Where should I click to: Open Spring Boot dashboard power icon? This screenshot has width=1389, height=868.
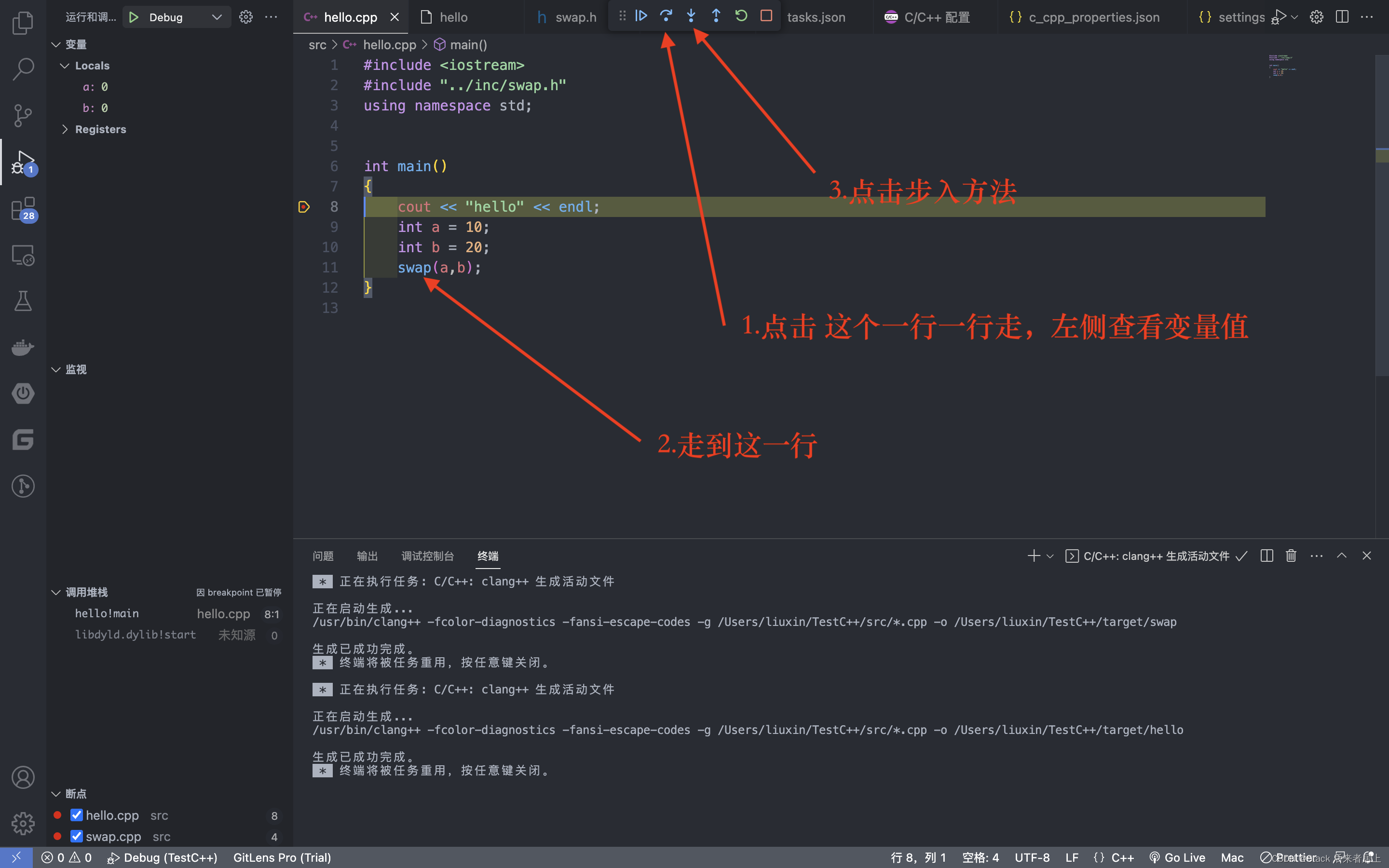tap(23, 394)
